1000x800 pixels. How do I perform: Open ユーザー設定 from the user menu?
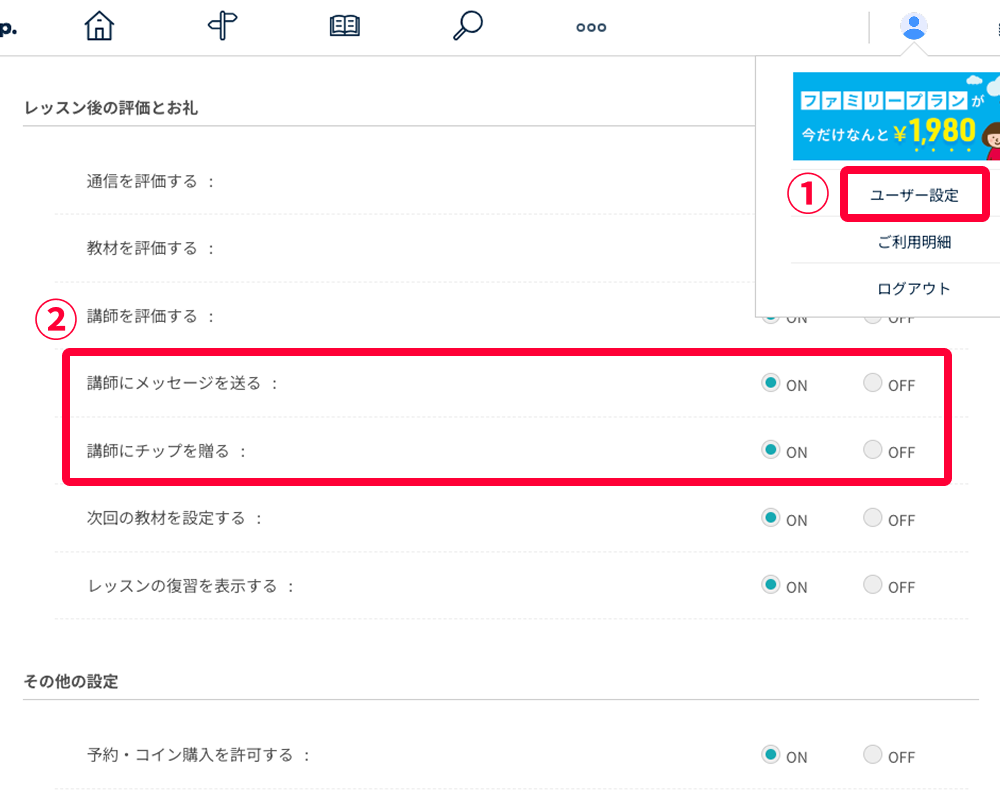pyautogui.click(x=916, y=195)
